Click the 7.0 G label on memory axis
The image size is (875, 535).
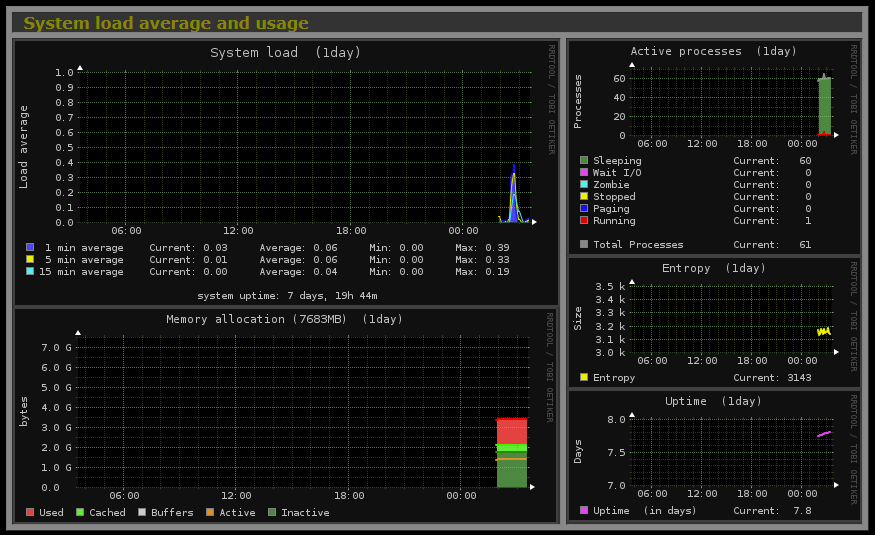coord(56,348)
